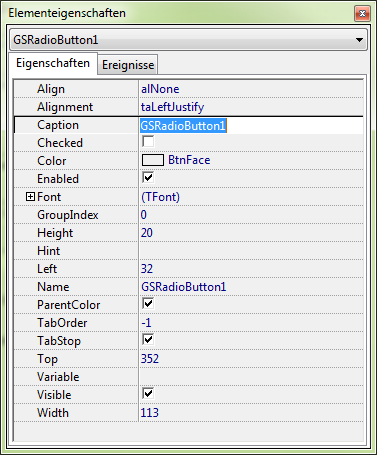The image size is (377, 455).
Task: Select the TabOrder value -1
Action: coord(146,323)
